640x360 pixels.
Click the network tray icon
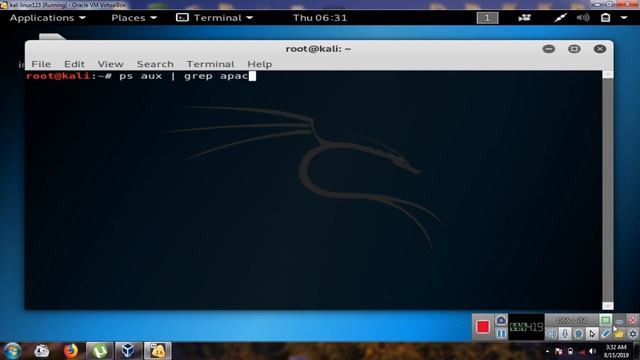pyautogui.click(x=582, y=352)
